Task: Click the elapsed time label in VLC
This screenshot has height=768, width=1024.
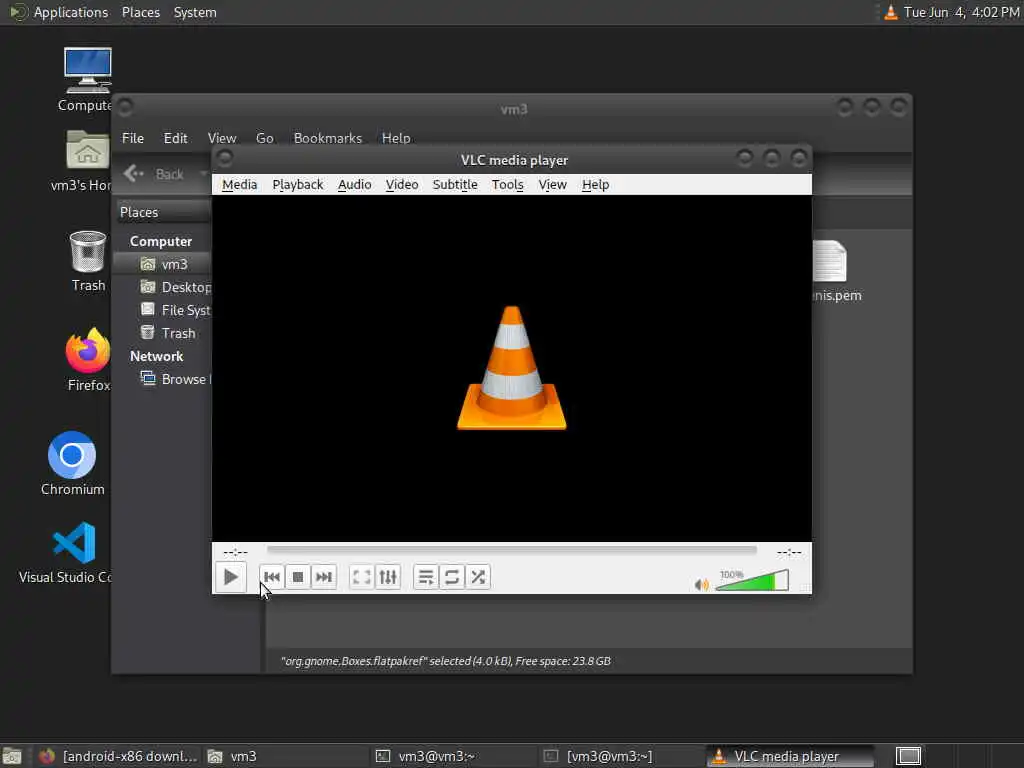Action: [x=236, y=552]
